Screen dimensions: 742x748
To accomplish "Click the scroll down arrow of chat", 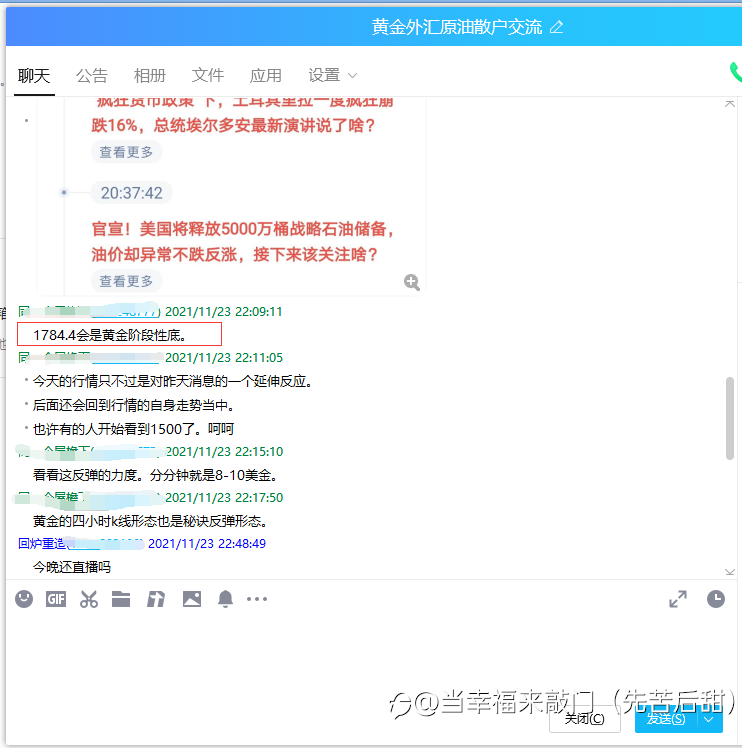I will [x=730, y=572].
